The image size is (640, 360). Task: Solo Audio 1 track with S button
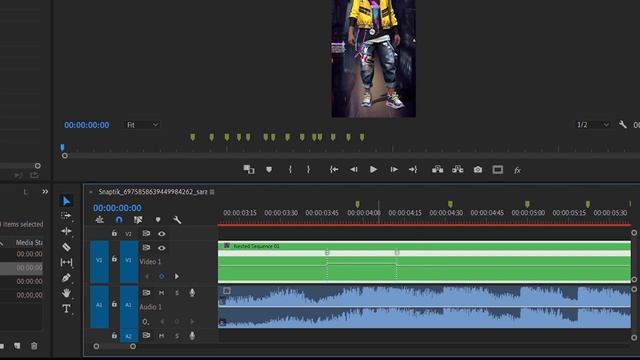coord(177,293)
